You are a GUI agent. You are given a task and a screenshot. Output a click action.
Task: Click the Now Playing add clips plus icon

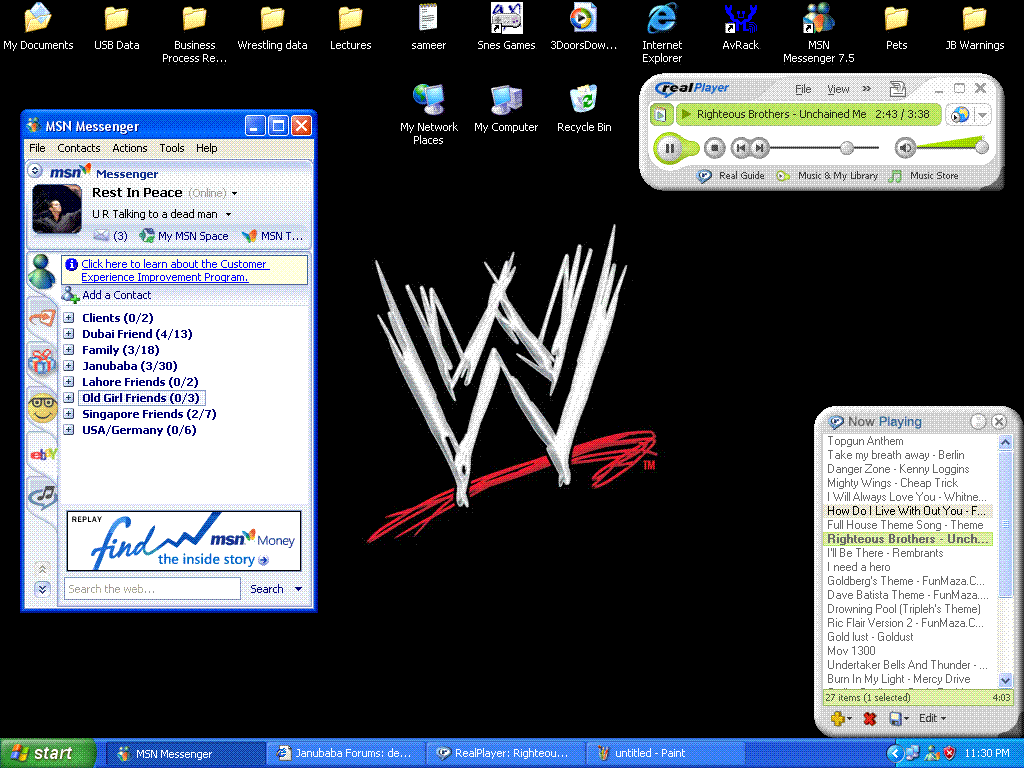tap(840, 719)
